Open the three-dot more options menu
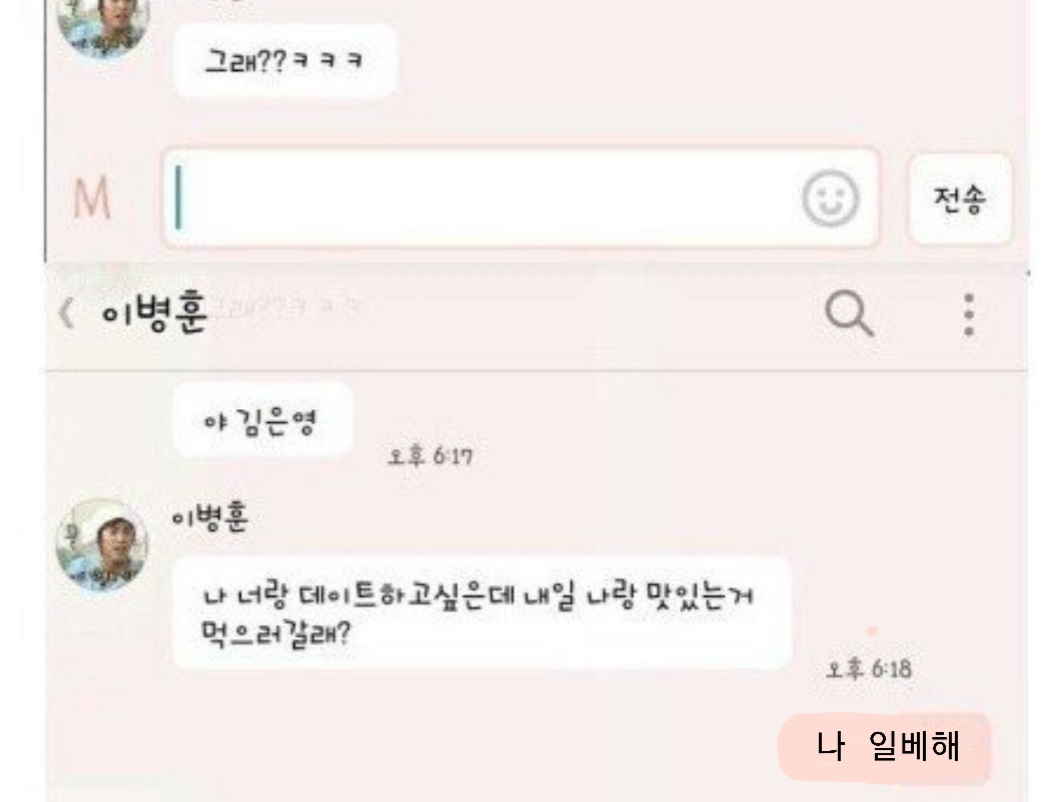Viewport: 1041px width, 802px height. tap(969, 314)
